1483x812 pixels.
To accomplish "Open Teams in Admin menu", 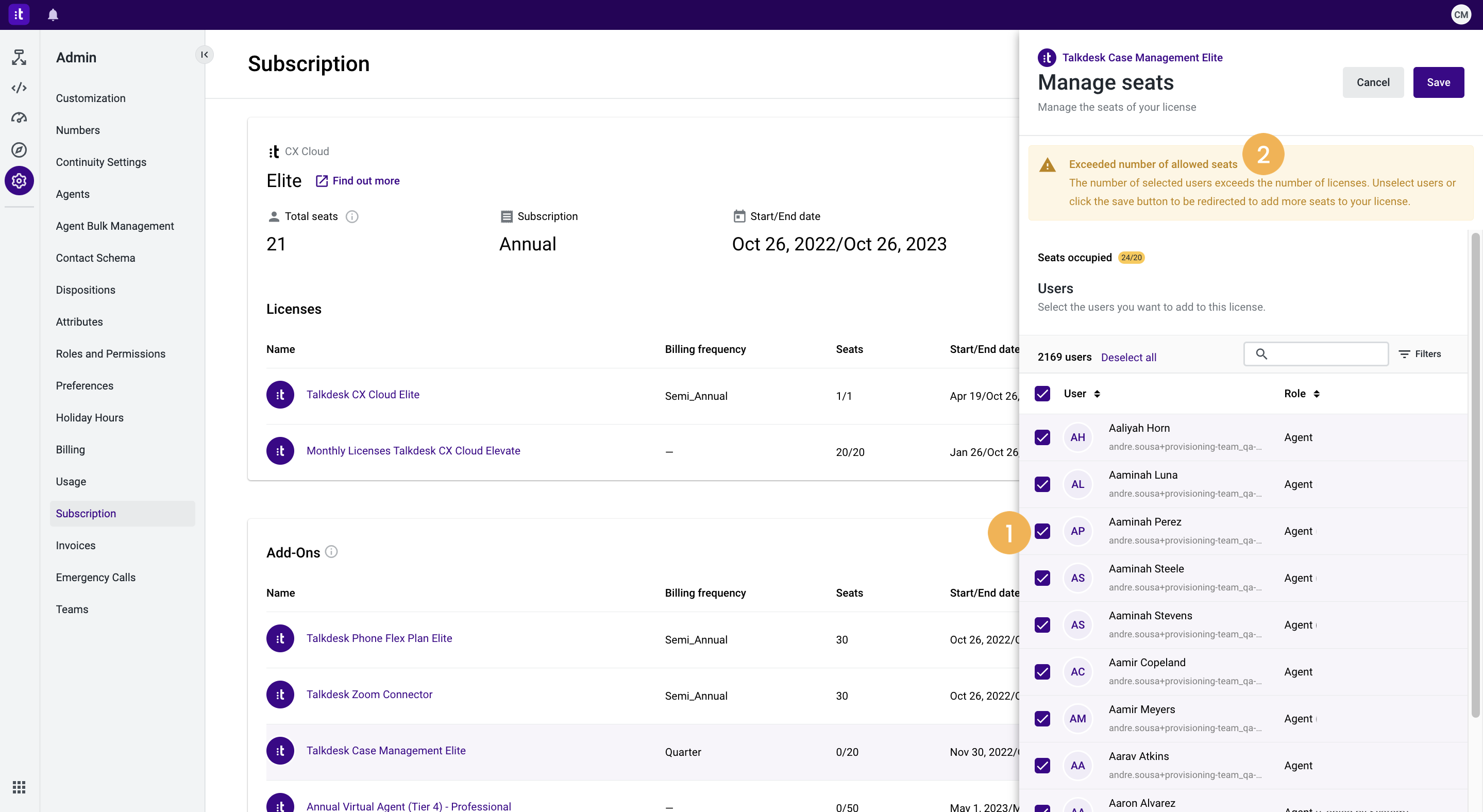I will pyautogui.click(x=72, y=610).
